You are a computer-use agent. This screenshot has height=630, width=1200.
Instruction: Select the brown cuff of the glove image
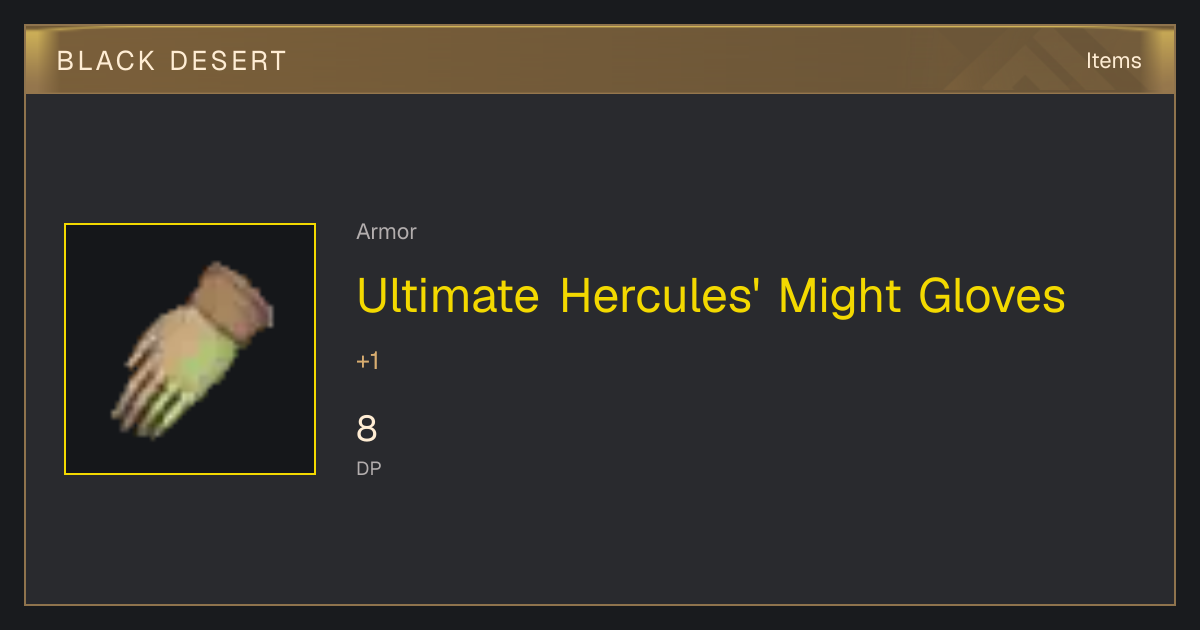tap(234, 297)
